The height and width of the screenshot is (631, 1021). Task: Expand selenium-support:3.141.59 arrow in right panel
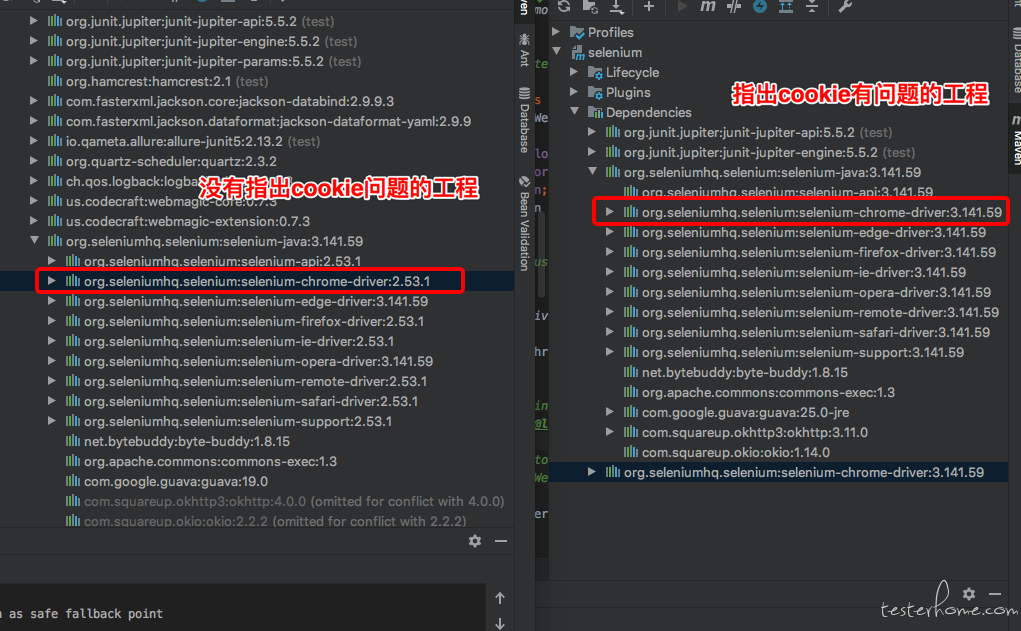point(610,352)
